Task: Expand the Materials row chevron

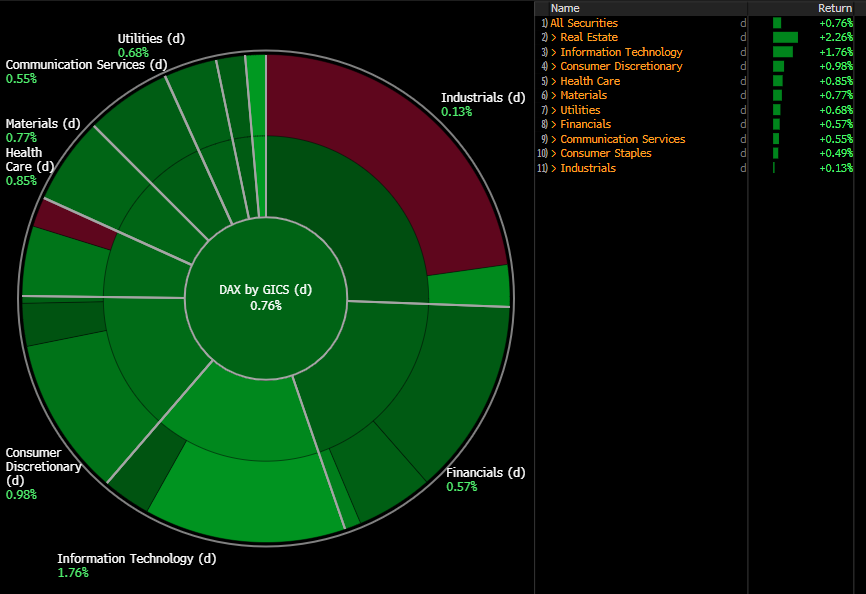Action: tap(554, 96)
